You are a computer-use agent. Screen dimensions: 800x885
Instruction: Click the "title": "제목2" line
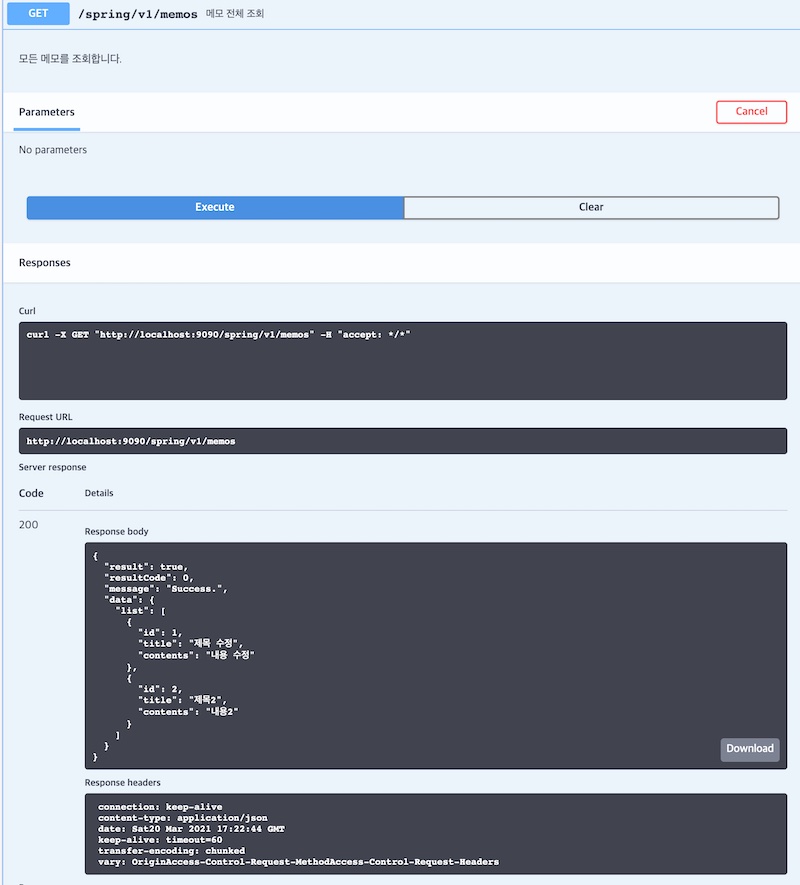tap(182, 700)
